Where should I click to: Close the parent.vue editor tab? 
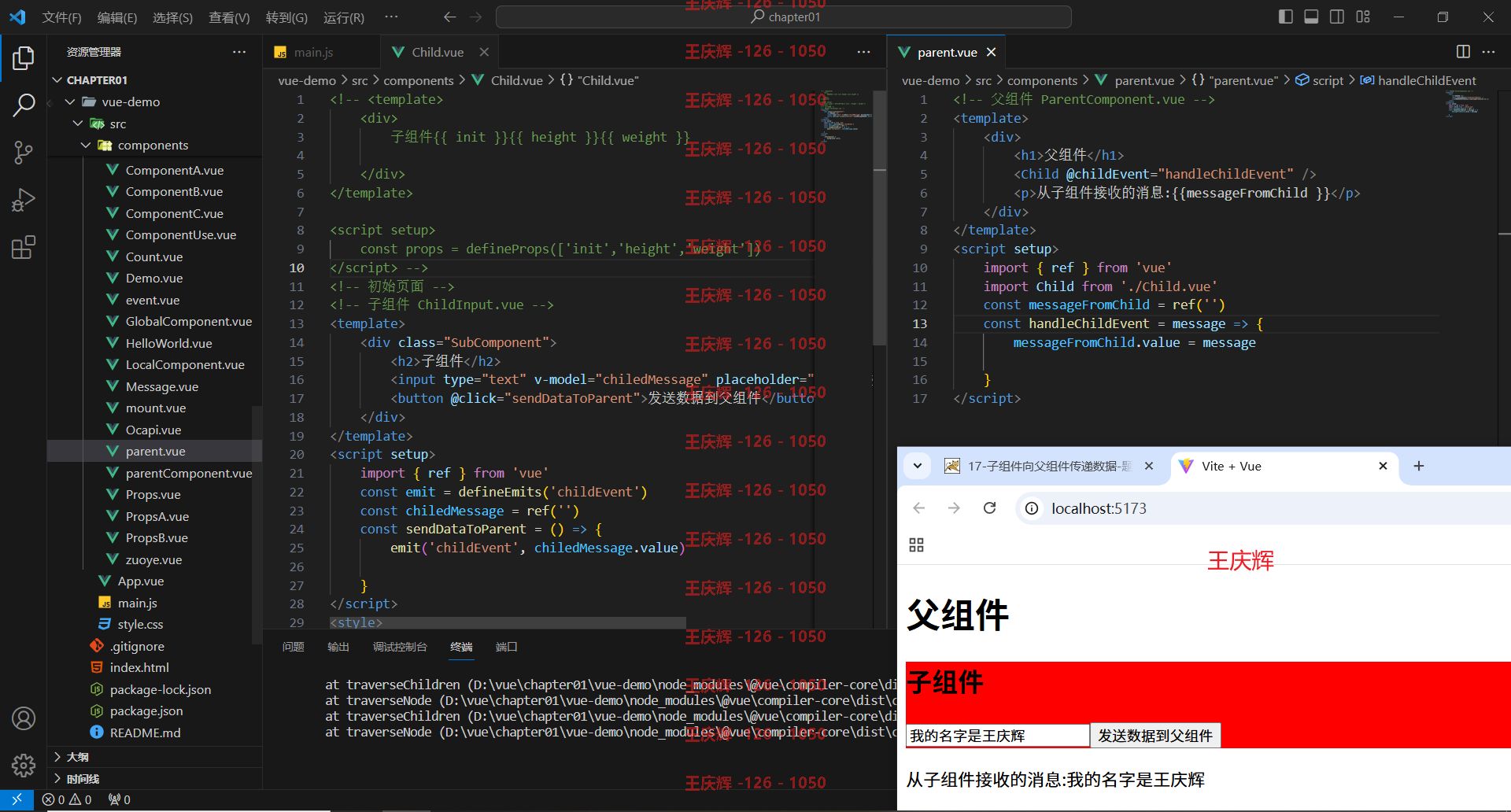[x=991, y=52]
